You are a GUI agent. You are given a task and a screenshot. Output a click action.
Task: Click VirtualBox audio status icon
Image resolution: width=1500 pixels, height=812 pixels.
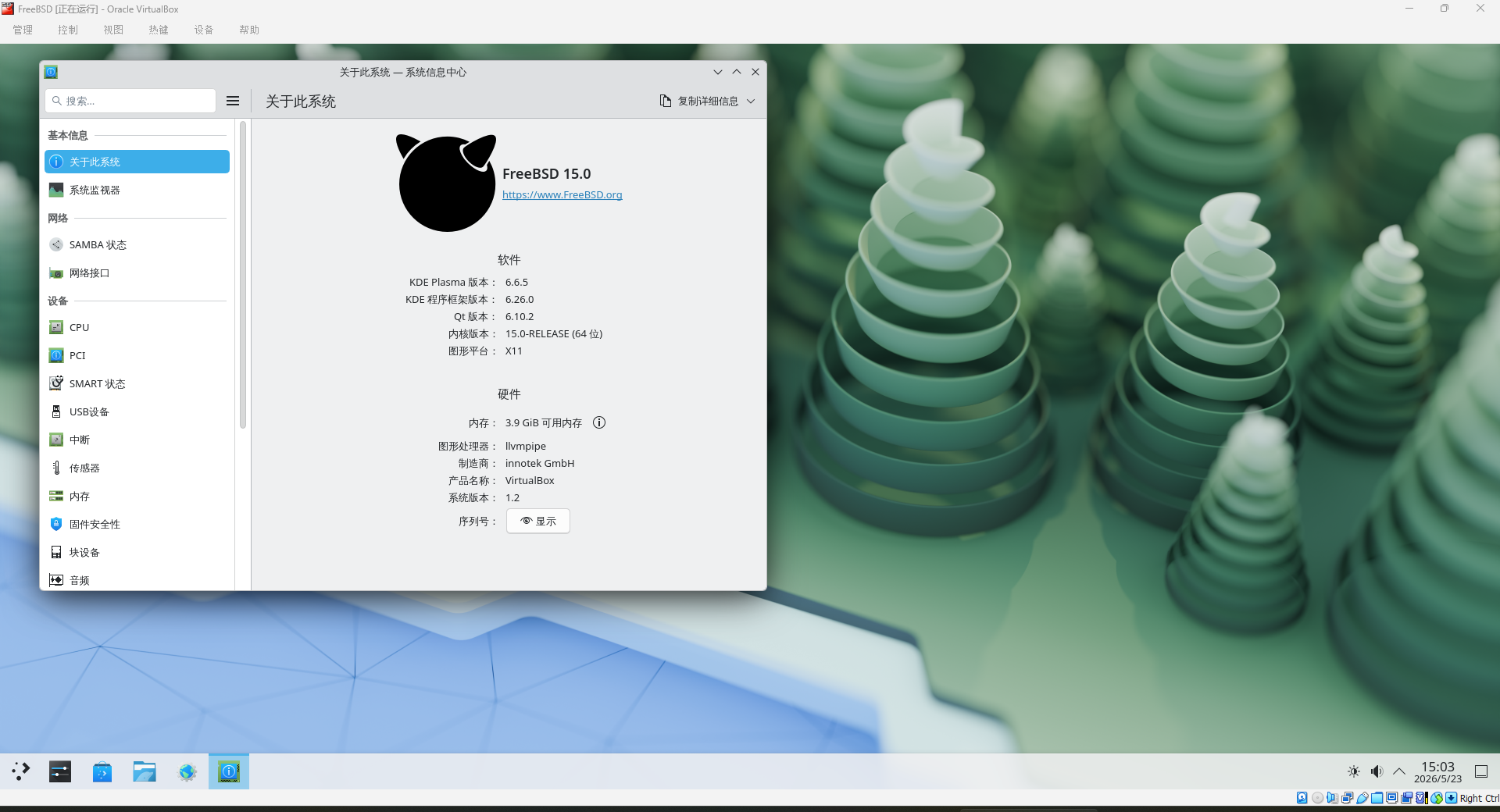(x=1332, y=798)
